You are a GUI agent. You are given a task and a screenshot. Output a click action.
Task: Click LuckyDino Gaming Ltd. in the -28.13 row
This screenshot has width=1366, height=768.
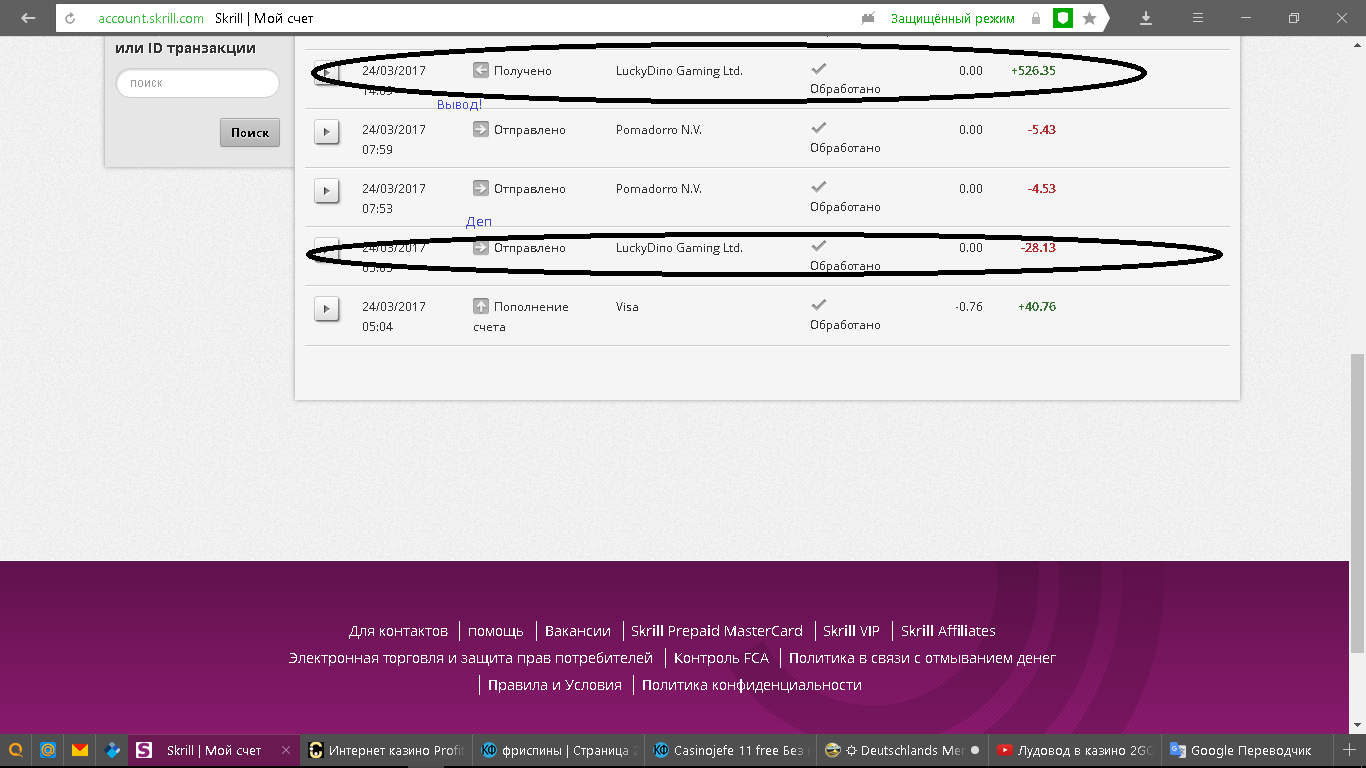point(679,247)
